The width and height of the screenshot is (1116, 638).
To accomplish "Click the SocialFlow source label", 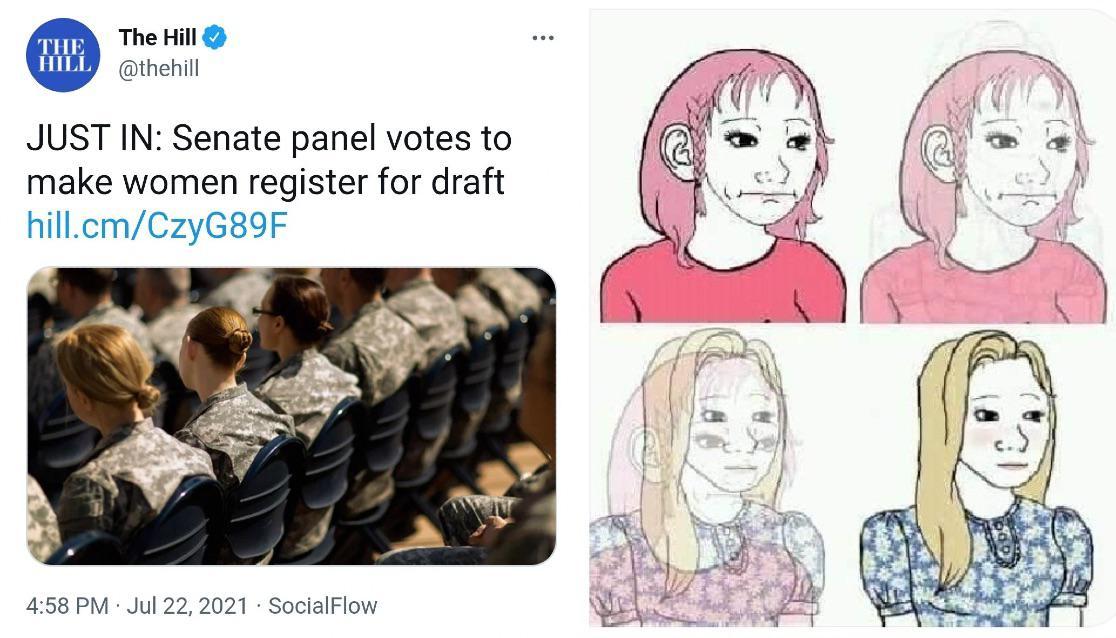I will coord(323,605).
